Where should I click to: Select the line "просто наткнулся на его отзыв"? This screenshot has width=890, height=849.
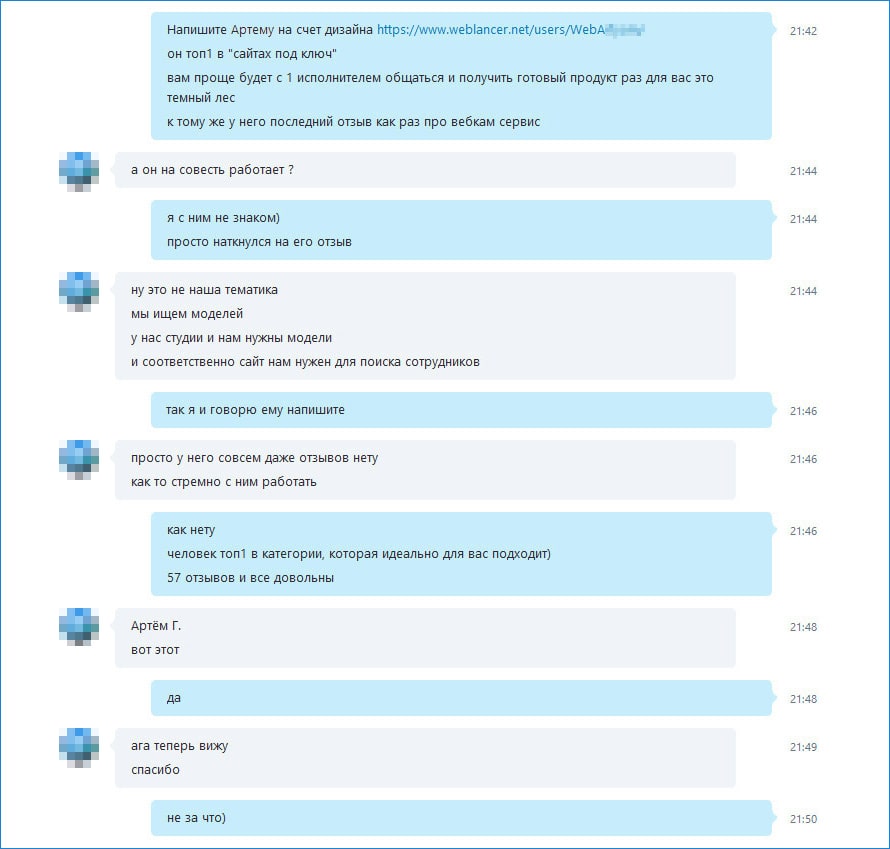tap(259, 242)
